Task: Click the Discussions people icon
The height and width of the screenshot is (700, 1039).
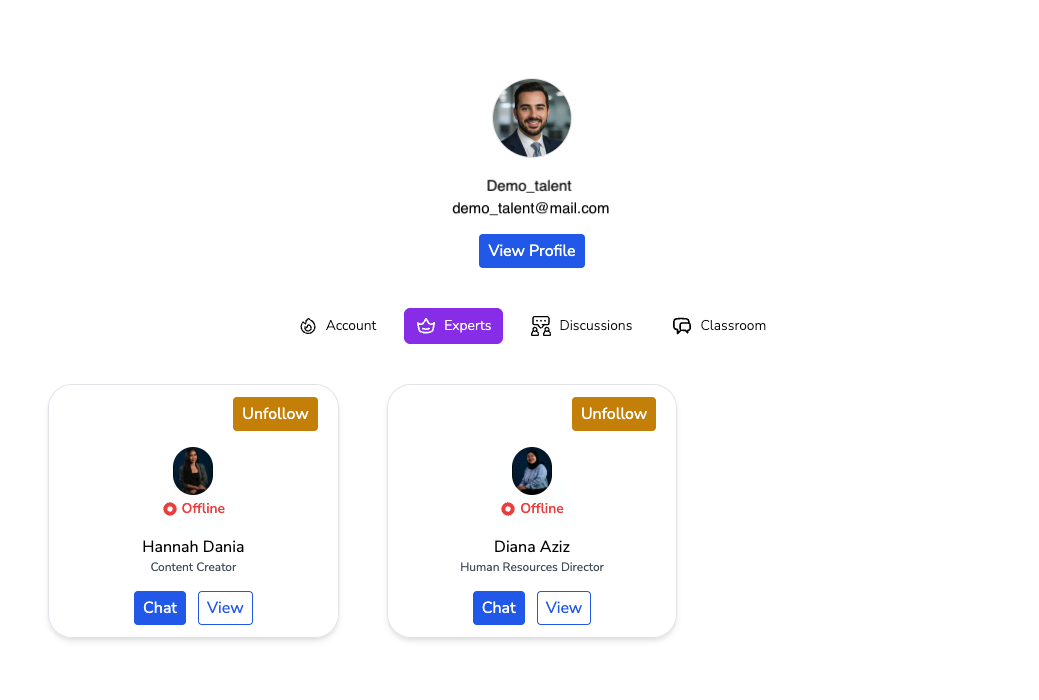Action: pos(541,326)
